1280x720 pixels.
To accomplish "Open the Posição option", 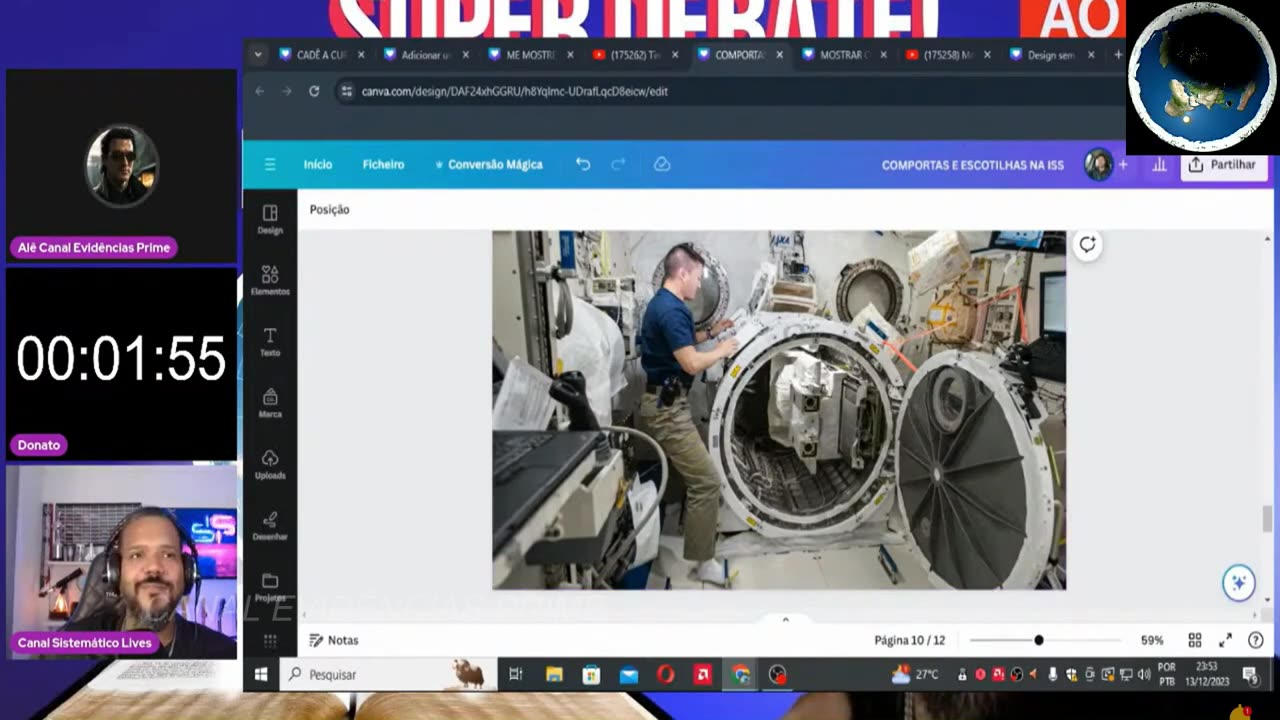I will (329, 209).
